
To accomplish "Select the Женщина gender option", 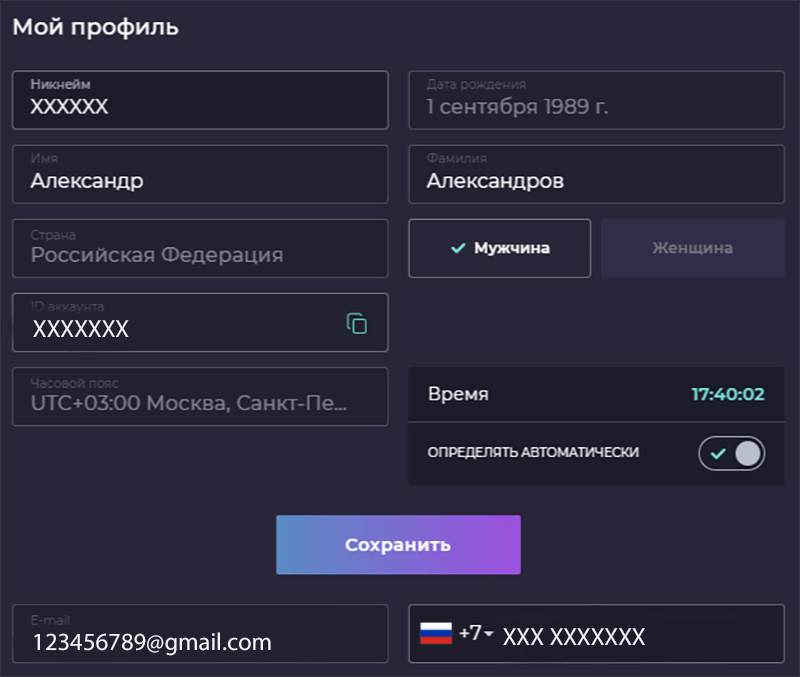I will (692, 248).
